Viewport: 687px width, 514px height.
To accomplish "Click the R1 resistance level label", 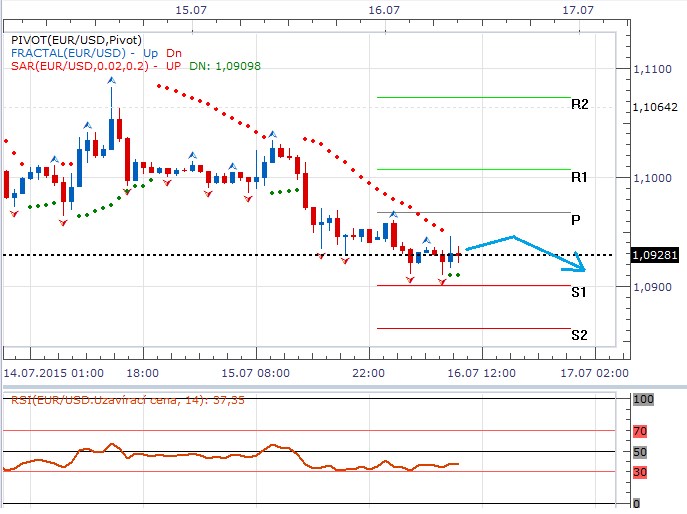I will tap(579, 177).
